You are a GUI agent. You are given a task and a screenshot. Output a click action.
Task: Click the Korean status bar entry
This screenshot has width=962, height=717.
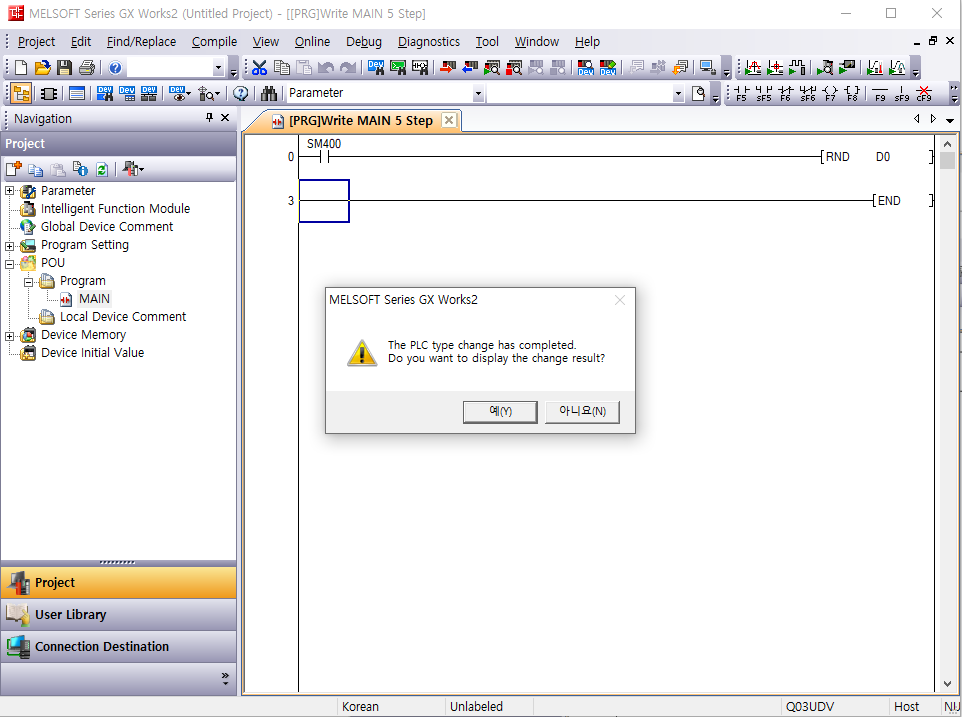[x=360, y=707]
